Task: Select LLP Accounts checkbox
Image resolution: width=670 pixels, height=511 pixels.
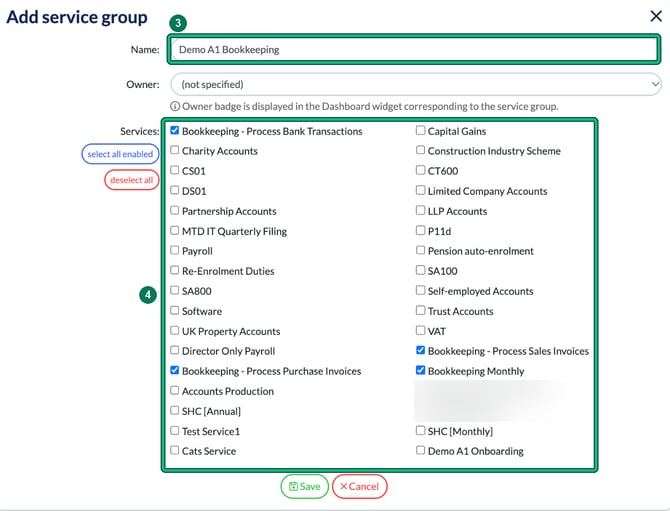Action: 420,210
